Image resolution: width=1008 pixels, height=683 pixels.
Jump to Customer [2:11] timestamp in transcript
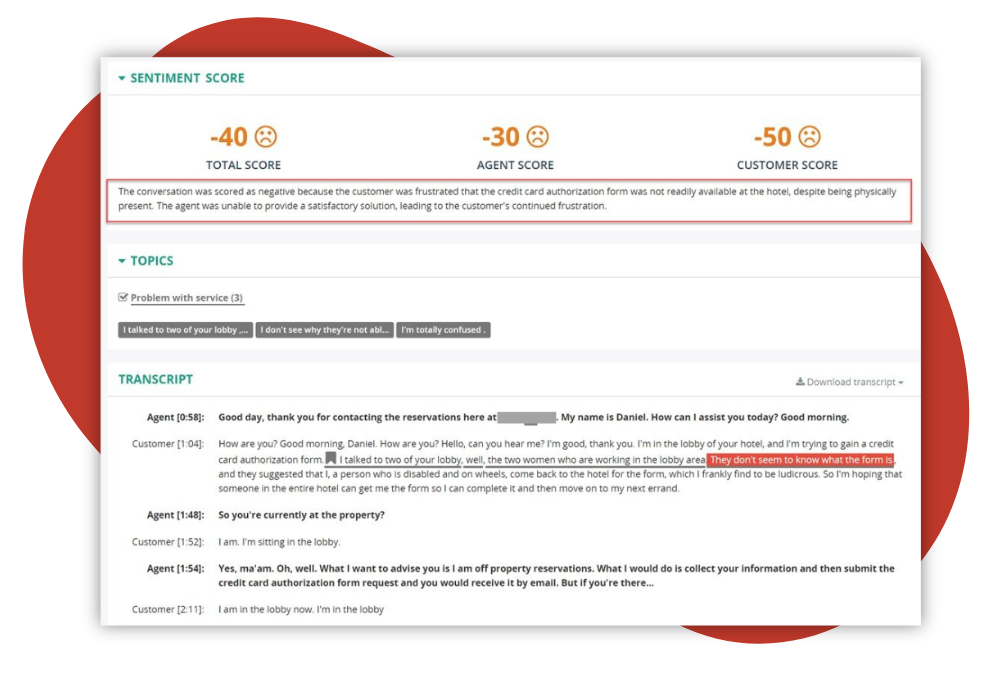point(168,610)
